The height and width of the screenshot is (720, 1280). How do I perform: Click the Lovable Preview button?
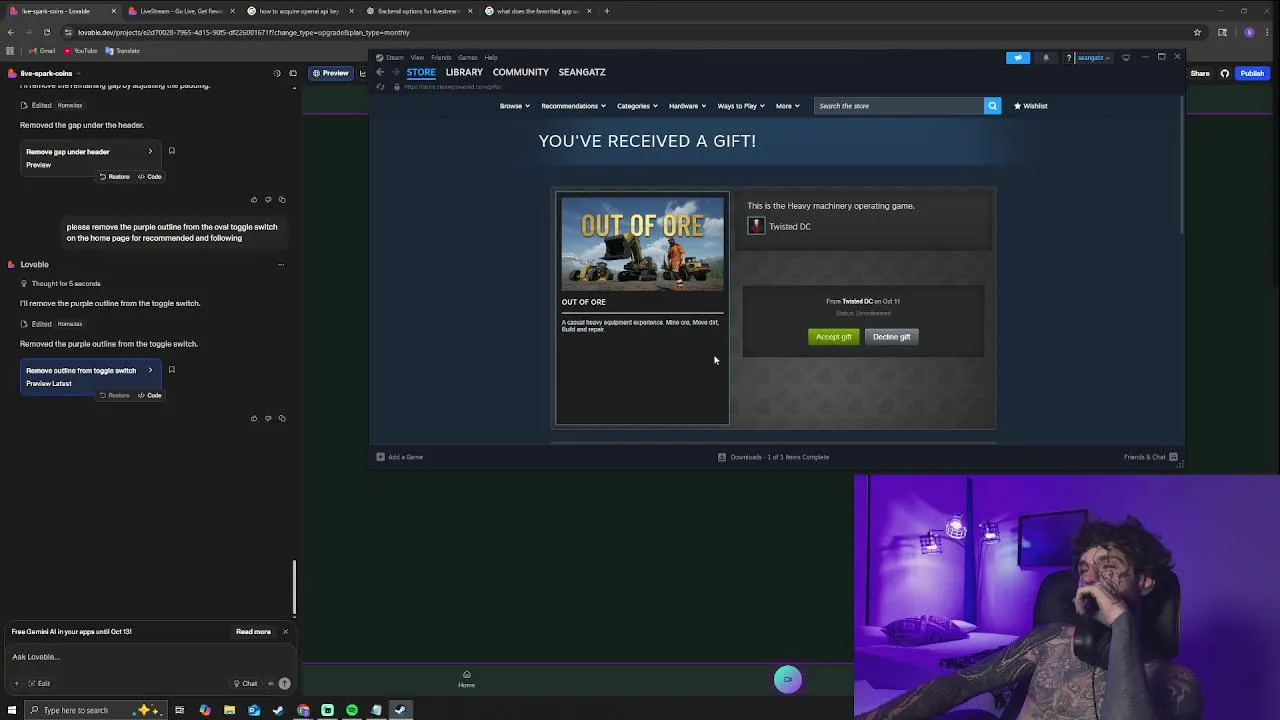pyautogui.click(x=330, y=73)
